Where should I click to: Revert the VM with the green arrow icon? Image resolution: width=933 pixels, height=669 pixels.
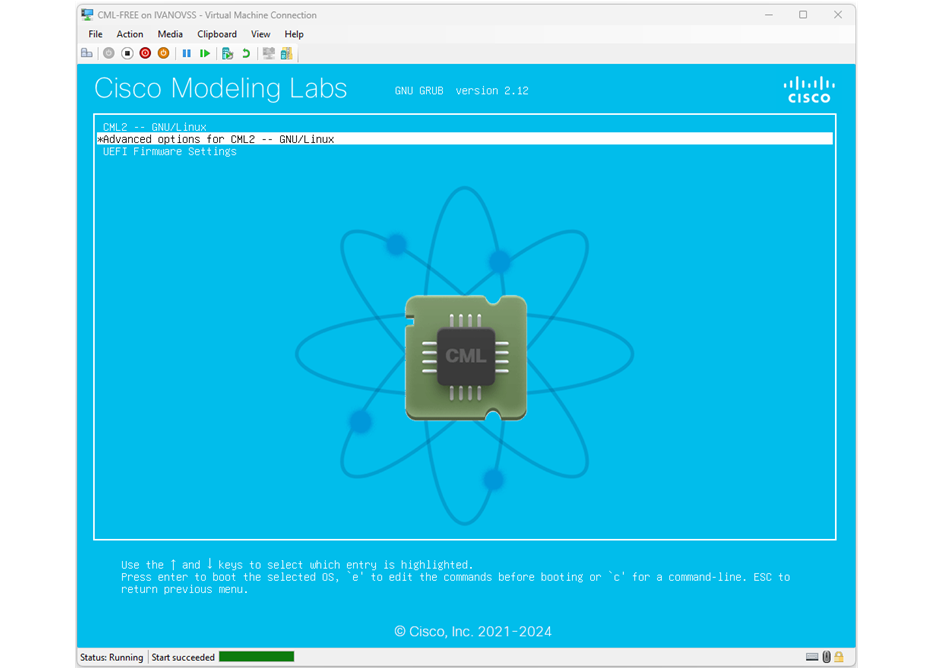click(x=246, y=54)
